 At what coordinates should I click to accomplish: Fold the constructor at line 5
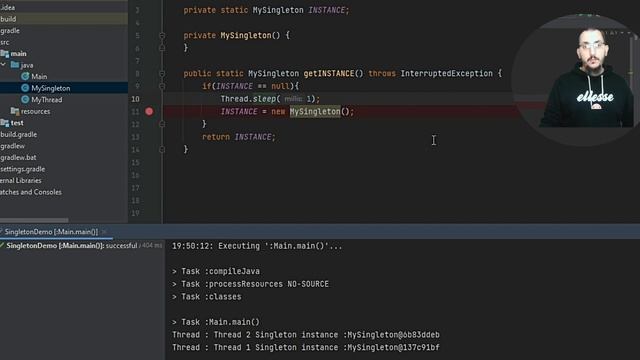162,36
